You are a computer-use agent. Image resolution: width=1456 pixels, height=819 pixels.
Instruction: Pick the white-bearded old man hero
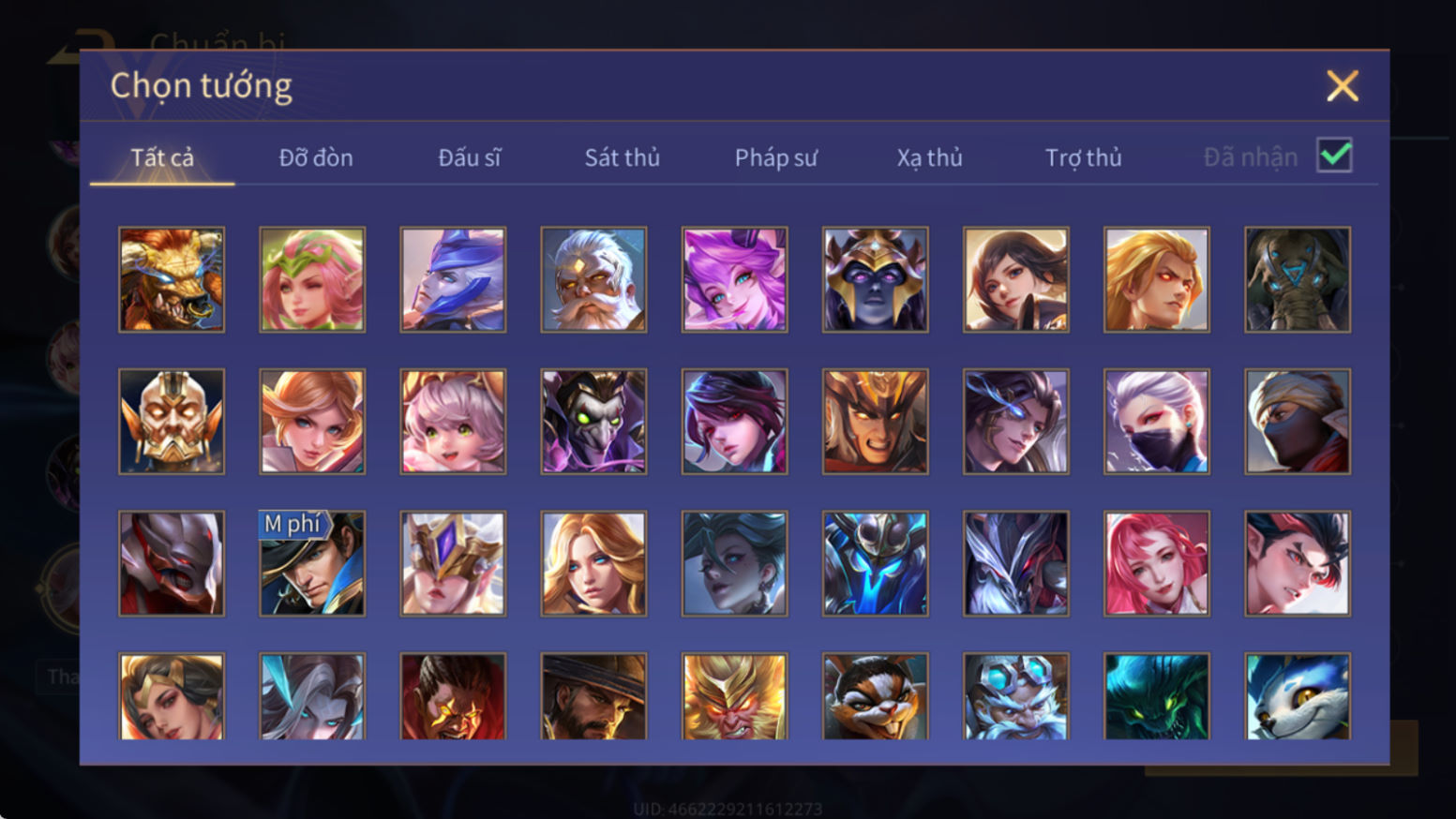[x=593, y=279]
